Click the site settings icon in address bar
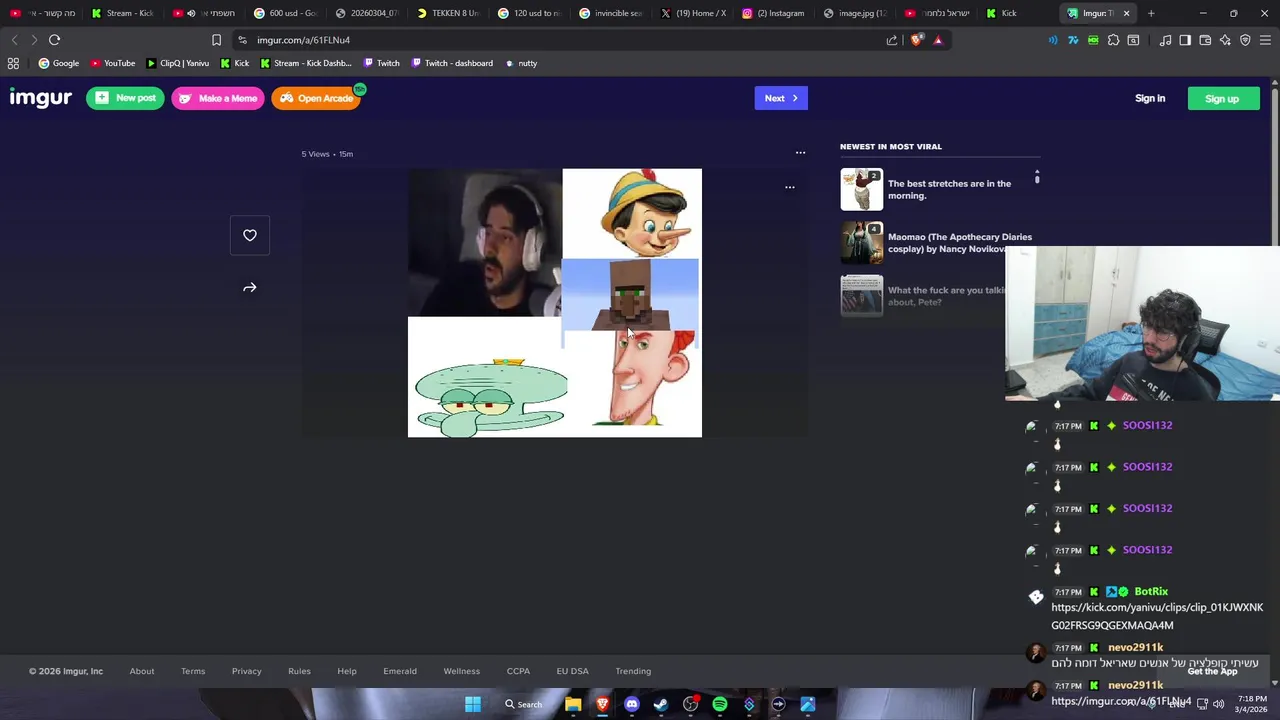Image resolution: width=1280 pixels, height=720 pixels. point(242,40)
